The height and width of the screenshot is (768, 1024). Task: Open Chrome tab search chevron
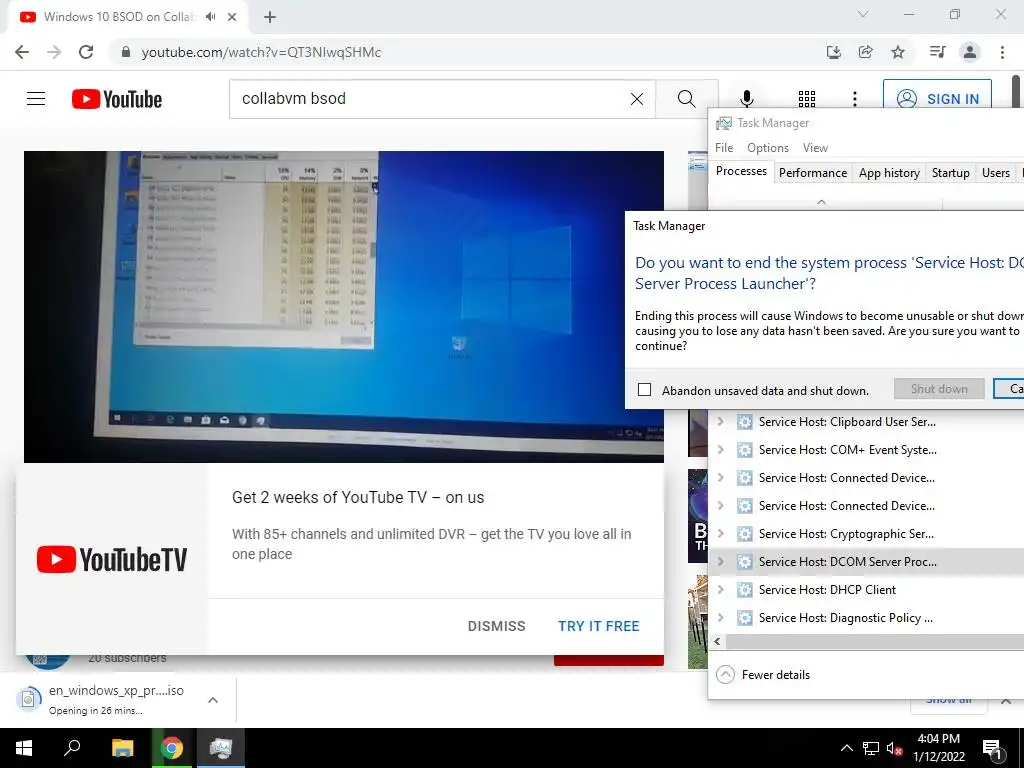[863, 14]
